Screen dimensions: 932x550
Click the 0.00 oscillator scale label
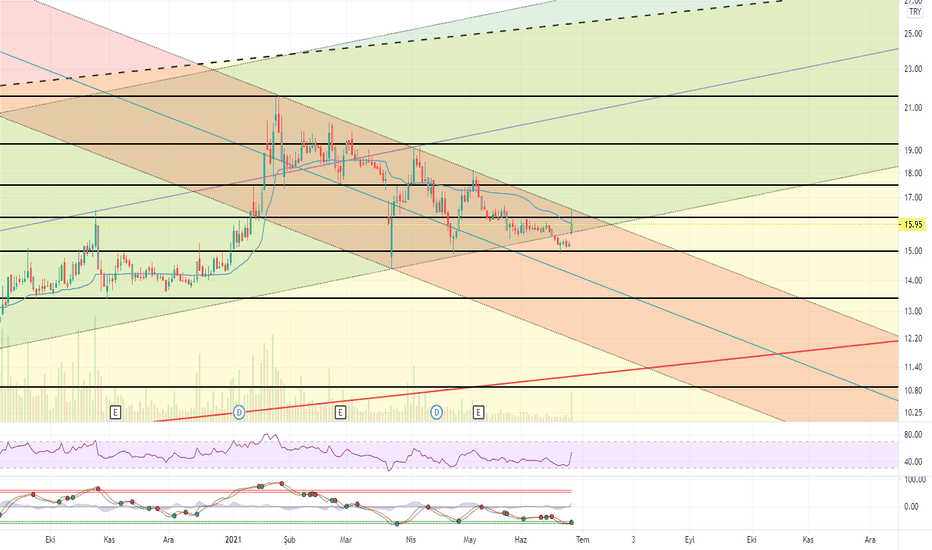tap(911, 507)
